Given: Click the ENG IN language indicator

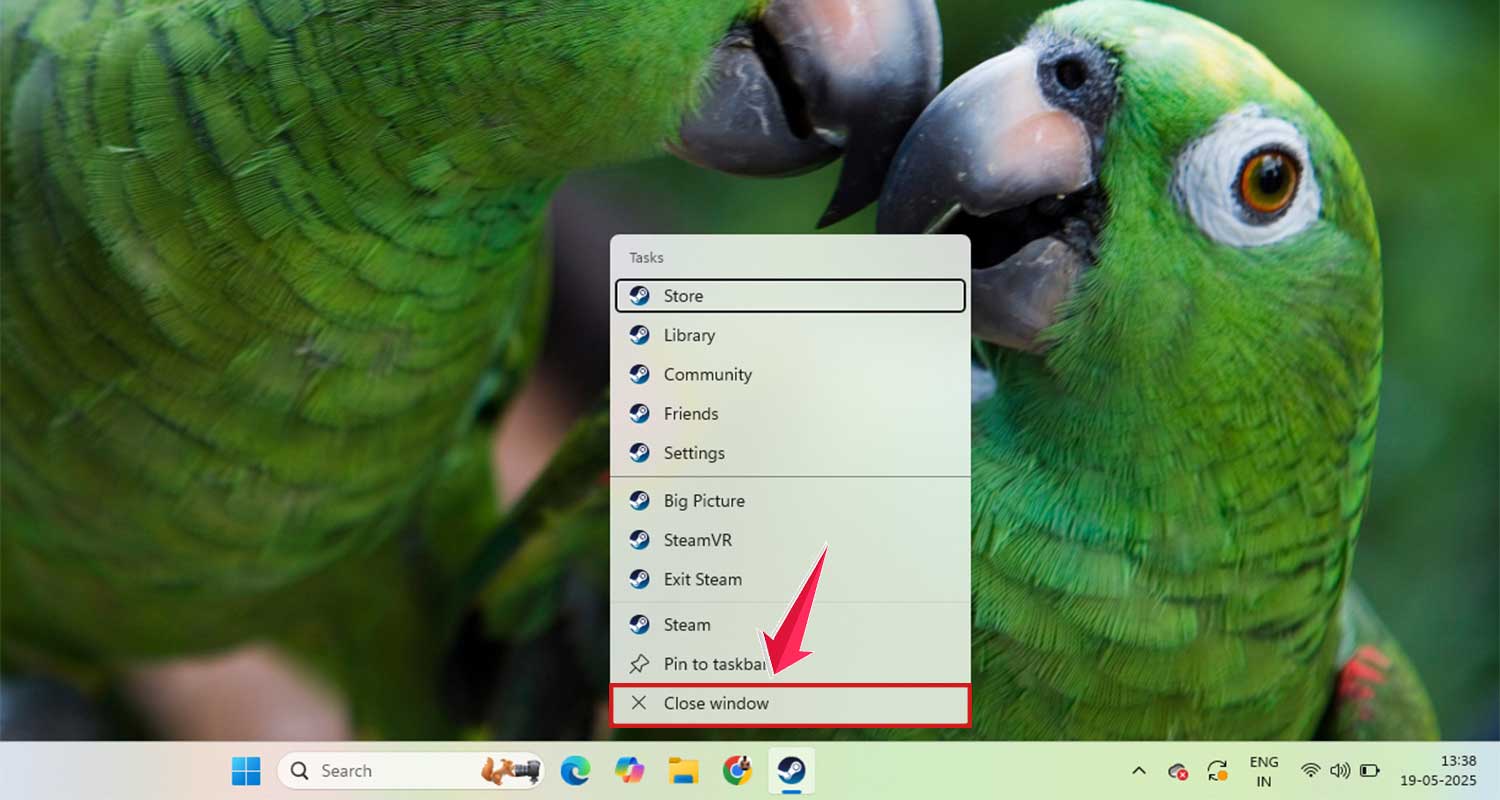Looking at the screenshot, I should point(1264,770).
